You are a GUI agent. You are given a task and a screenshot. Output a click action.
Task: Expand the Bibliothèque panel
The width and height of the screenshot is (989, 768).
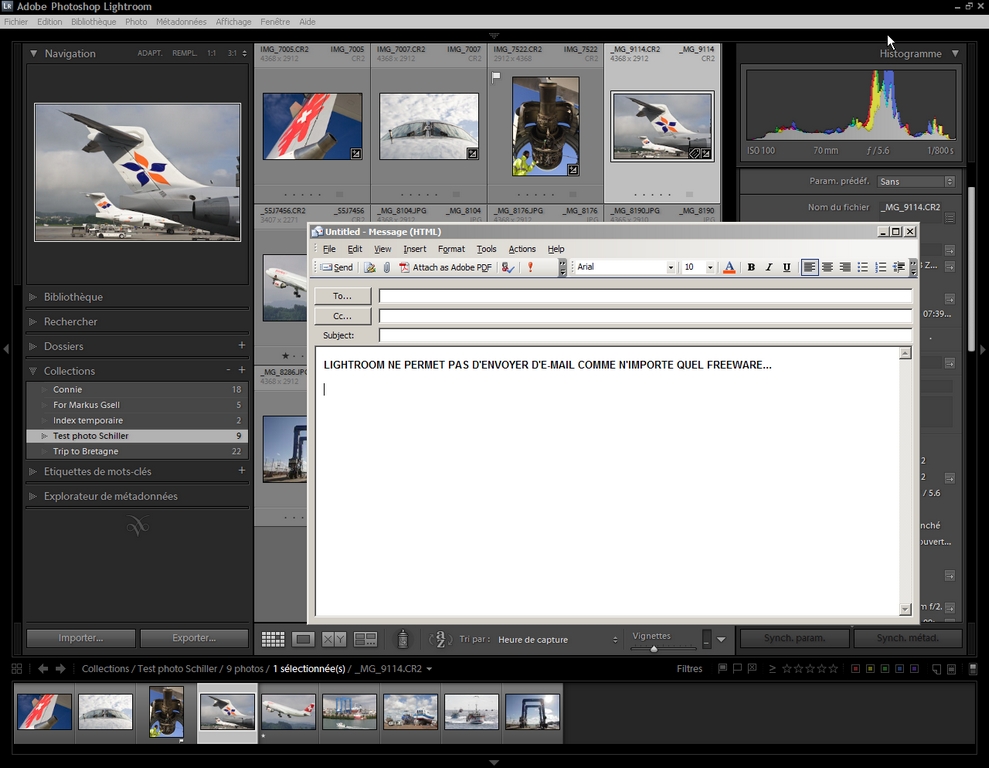coord(33,297)
